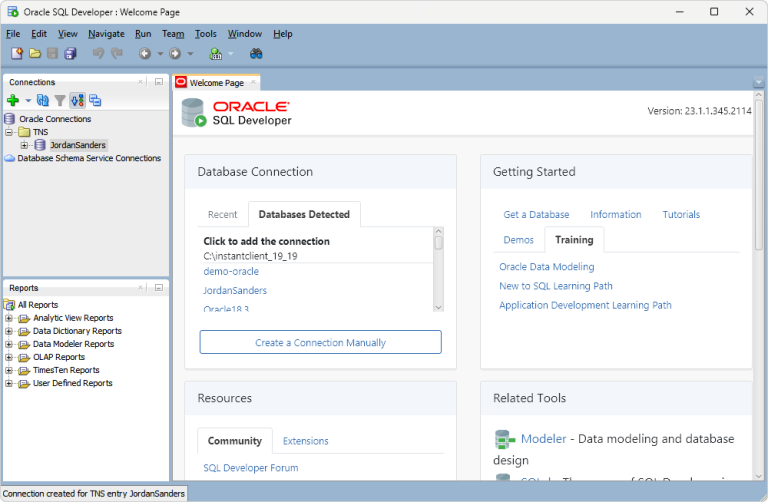Click the SQL Worksheet toolbar icon
The width and height of the screenshot is (768, 502).
(215, 53)
